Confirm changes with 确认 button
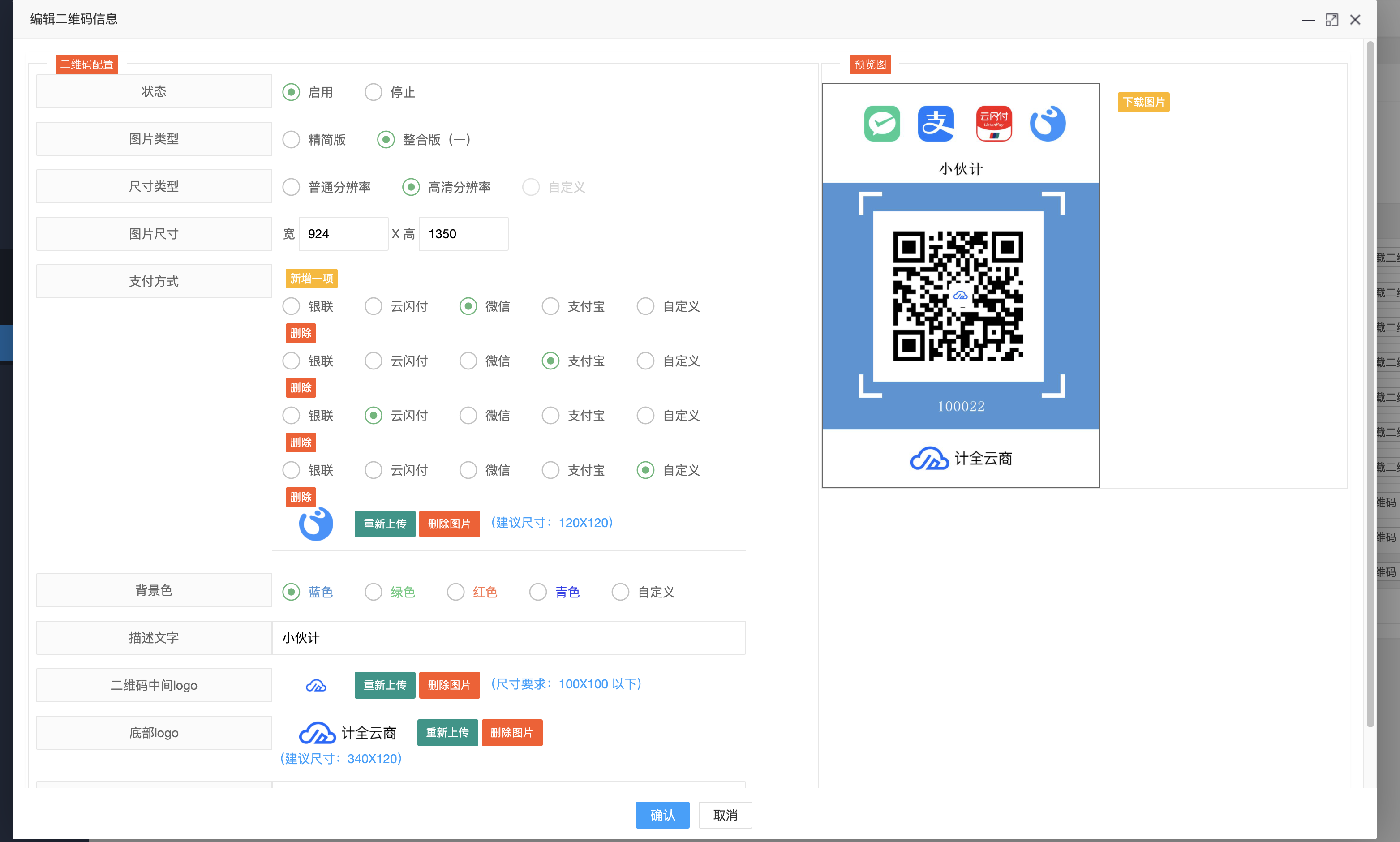1400x842 pixels. click(x=662, y=815)
